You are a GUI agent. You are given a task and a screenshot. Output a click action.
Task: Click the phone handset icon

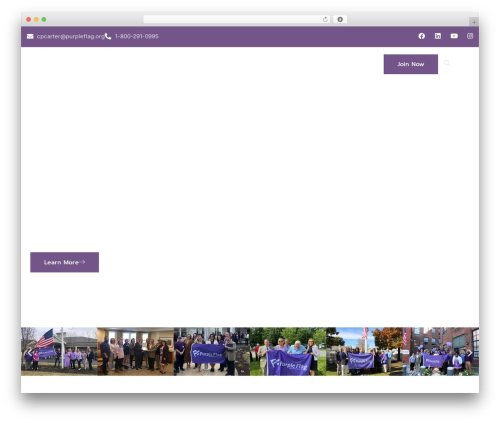click(x=108, y=36)
